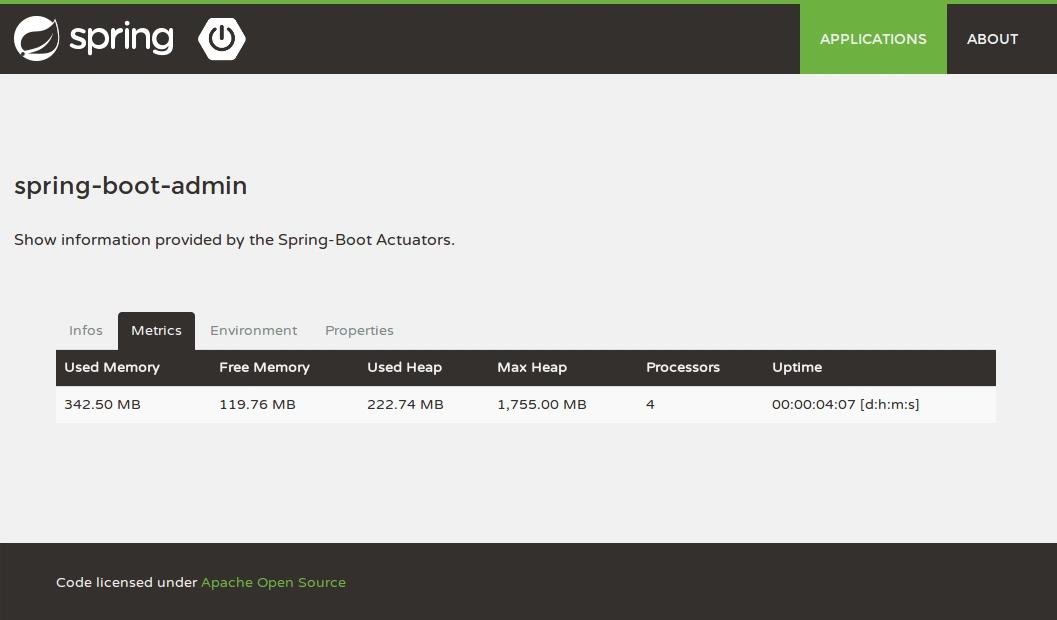Image resolution: width=1057 pixels, height=620 pixels.
Task: Open the About nav item
Action: [992, 39]
